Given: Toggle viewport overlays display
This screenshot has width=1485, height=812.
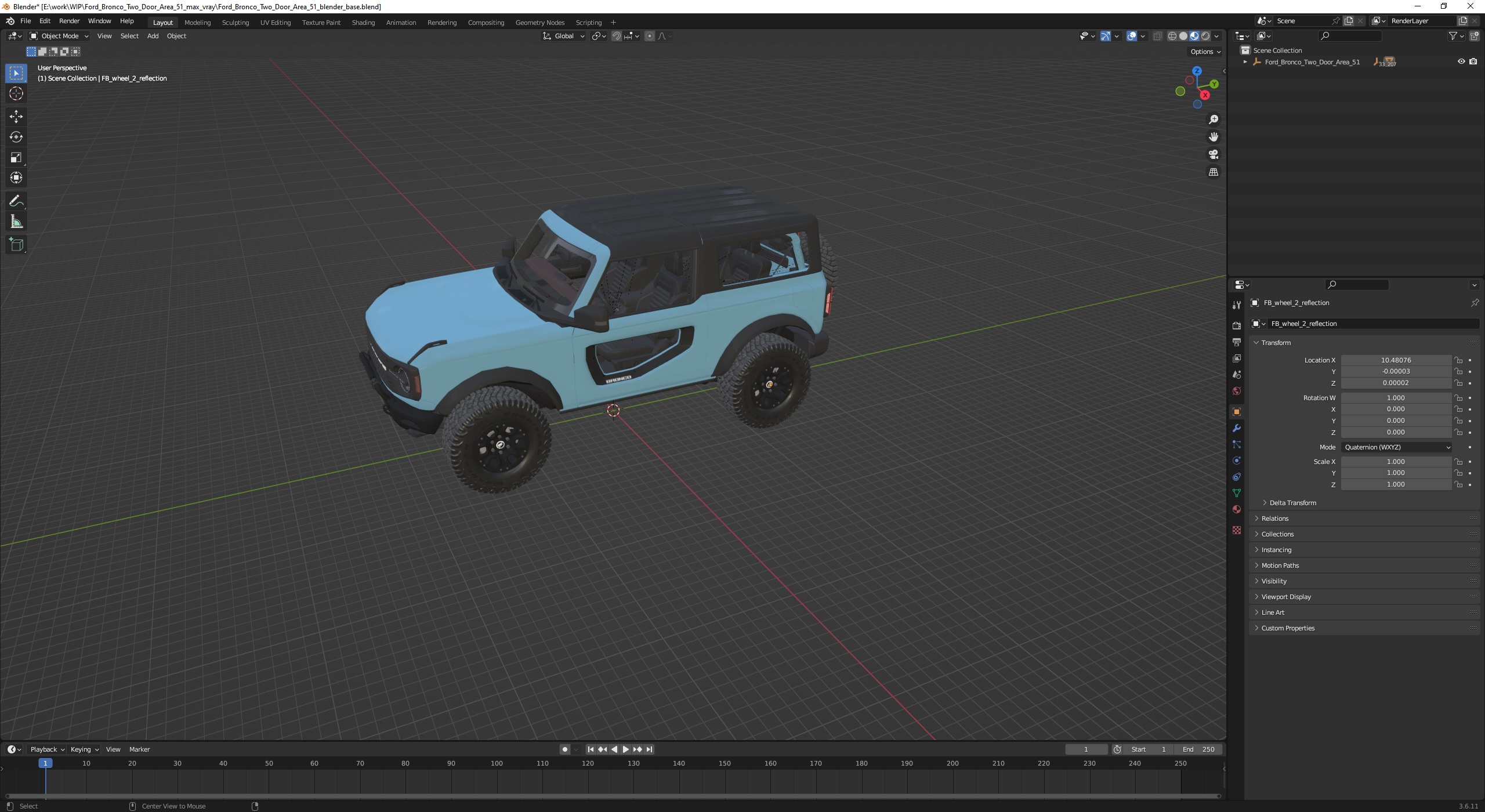Looking at the screenshot, I should [x=1132, y=36].
